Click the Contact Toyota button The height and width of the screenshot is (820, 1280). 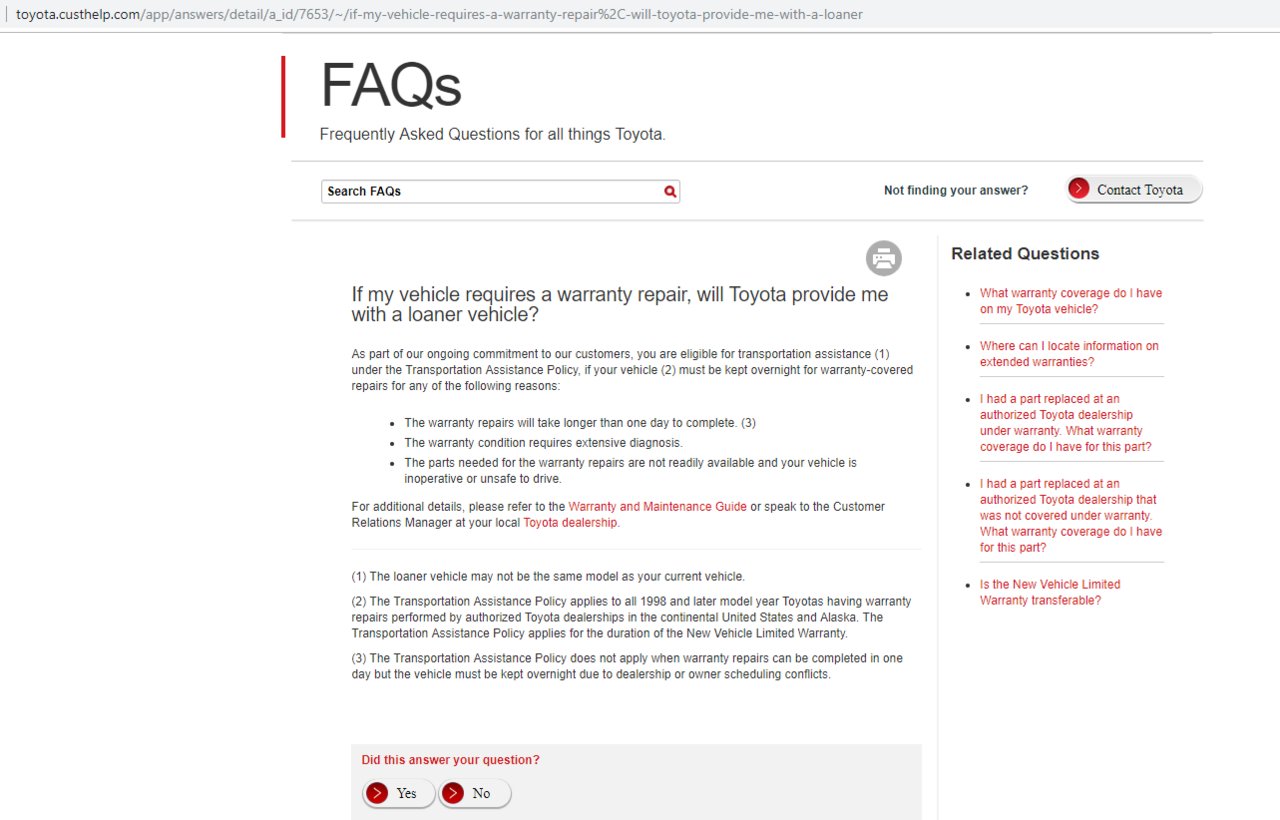(1134, 189)
